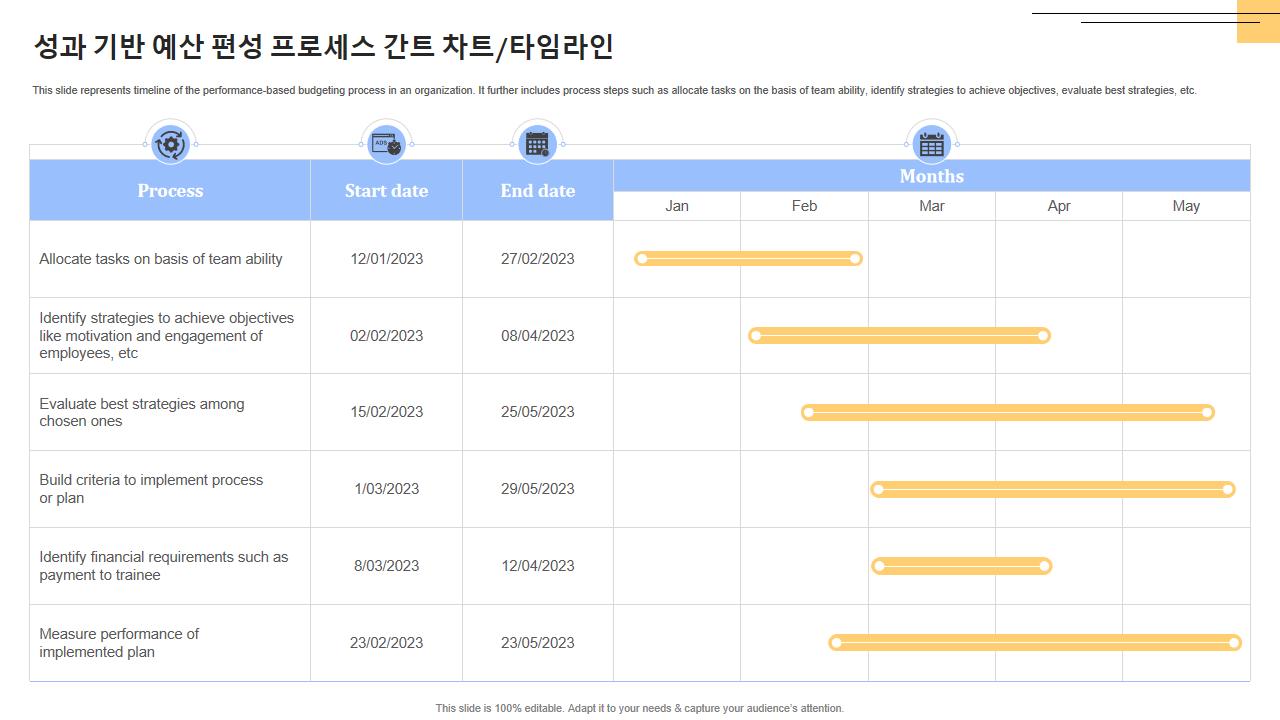
Task: Click the Gantt bar for Build criteria row
Action: (x=1053, y=489)
